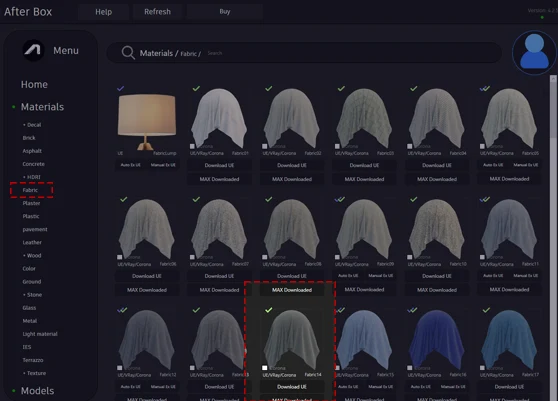Click the green checkmark on Fabric13 card

click(x=196, y=310)
